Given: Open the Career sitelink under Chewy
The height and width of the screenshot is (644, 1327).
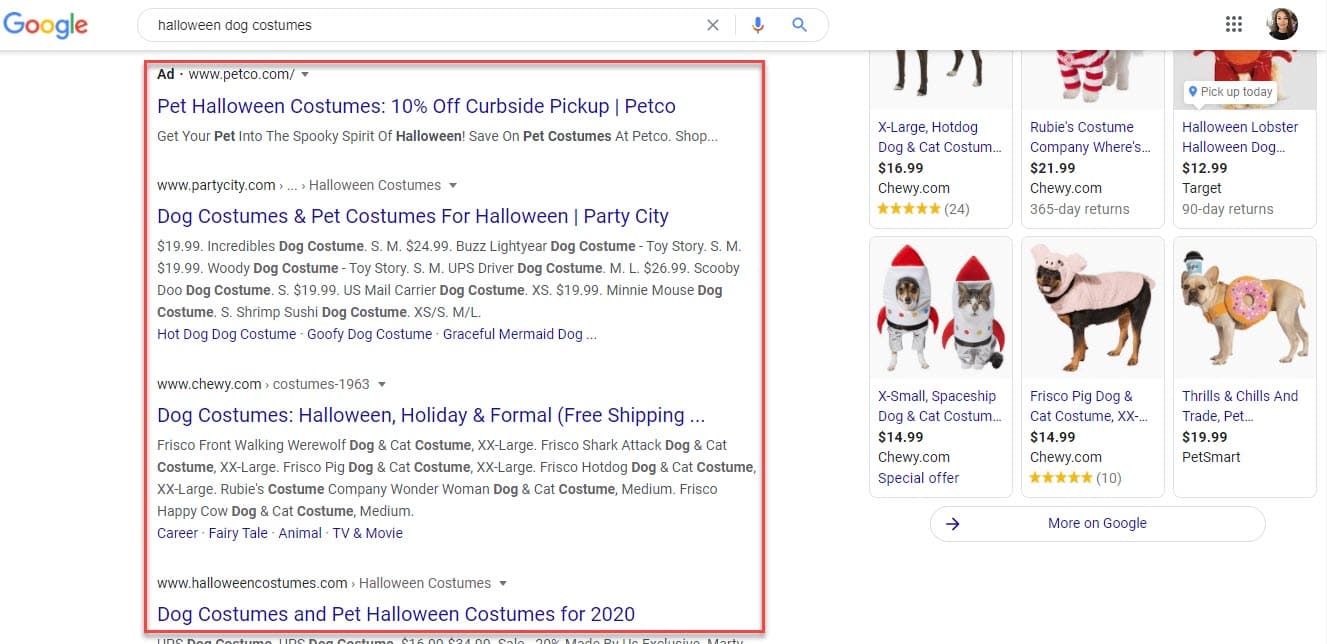Looking at the screenshot, I should pos(178,533).
